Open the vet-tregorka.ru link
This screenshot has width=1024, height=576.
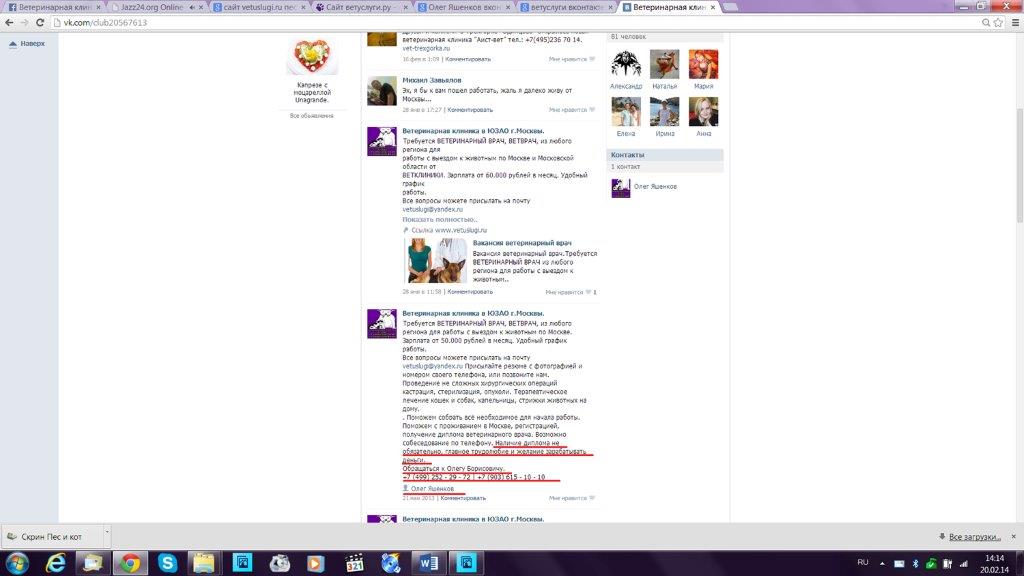(x=426, y=48)
